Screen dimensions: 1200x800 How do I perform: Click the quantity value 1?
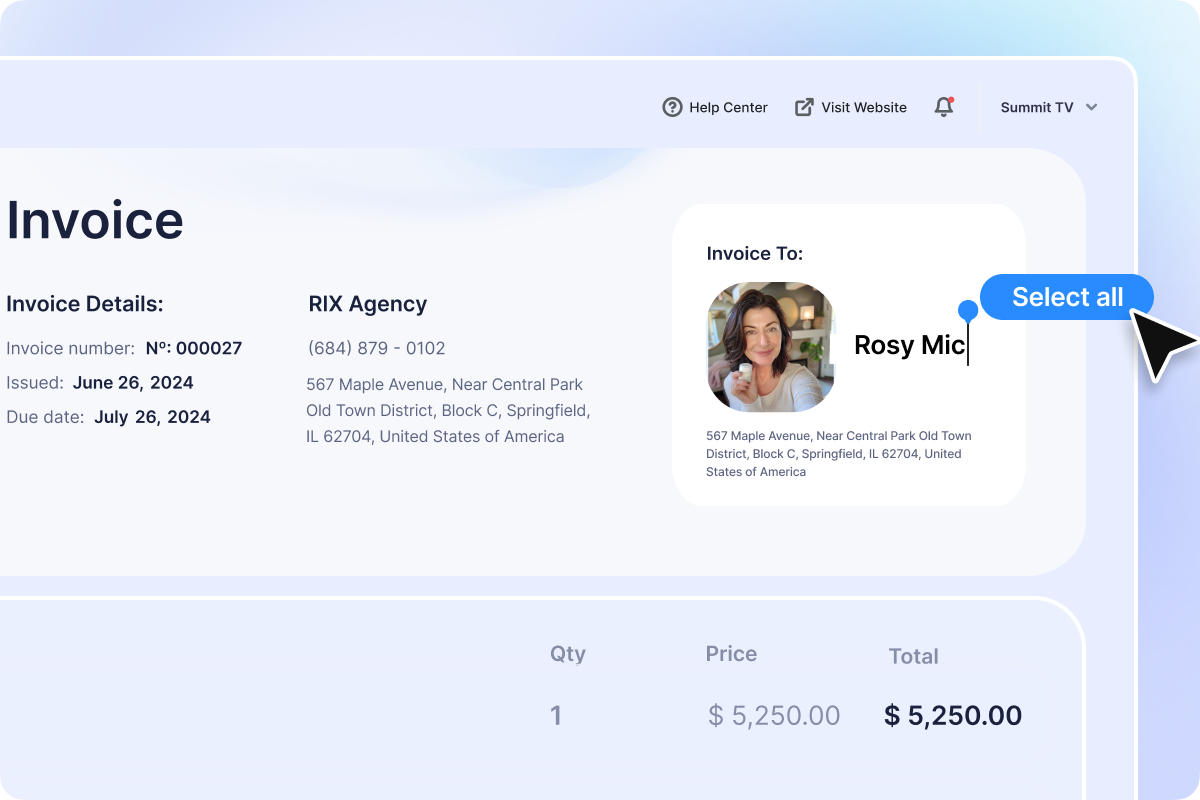click(556, 715)
